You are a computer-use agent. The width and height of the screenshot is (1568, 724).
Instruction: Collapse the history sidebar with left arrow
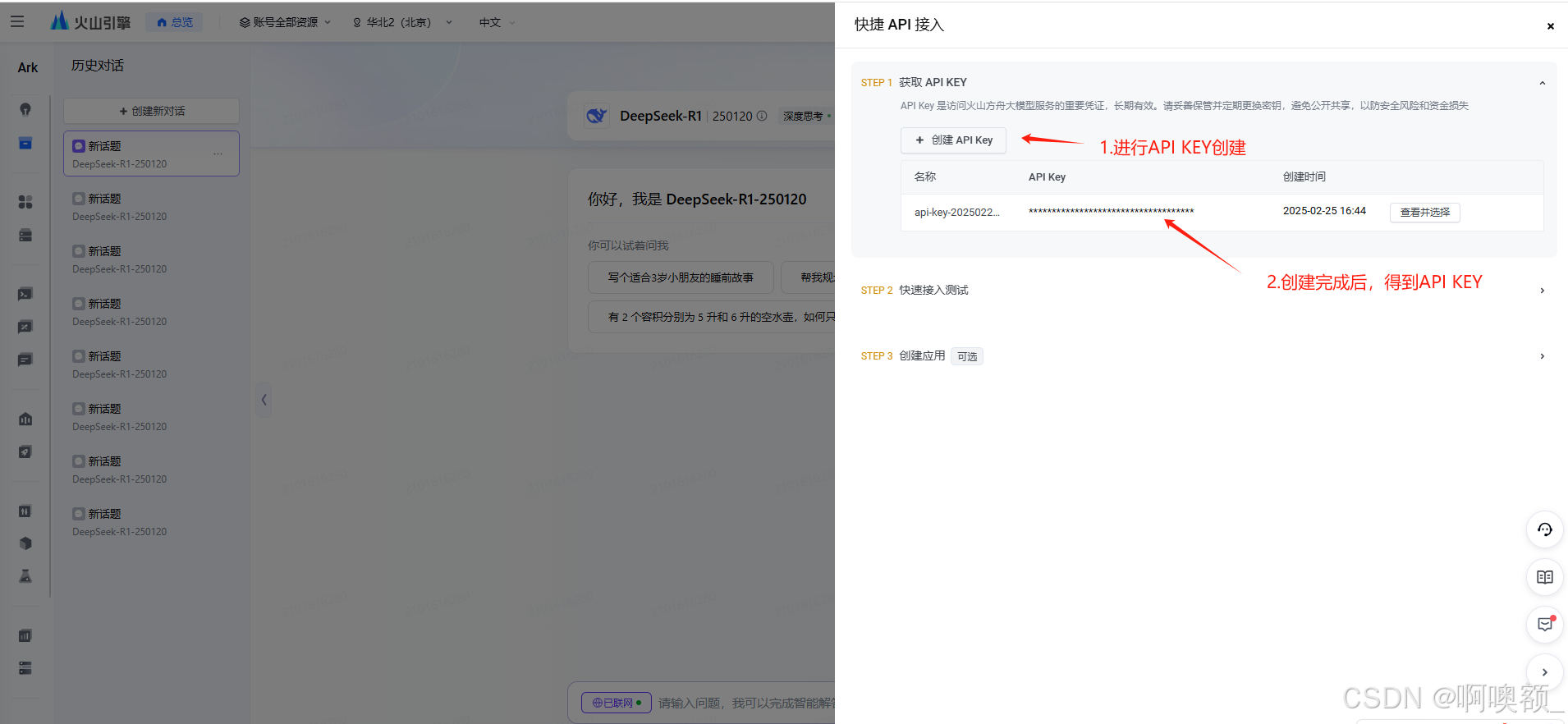pos(264,400)
